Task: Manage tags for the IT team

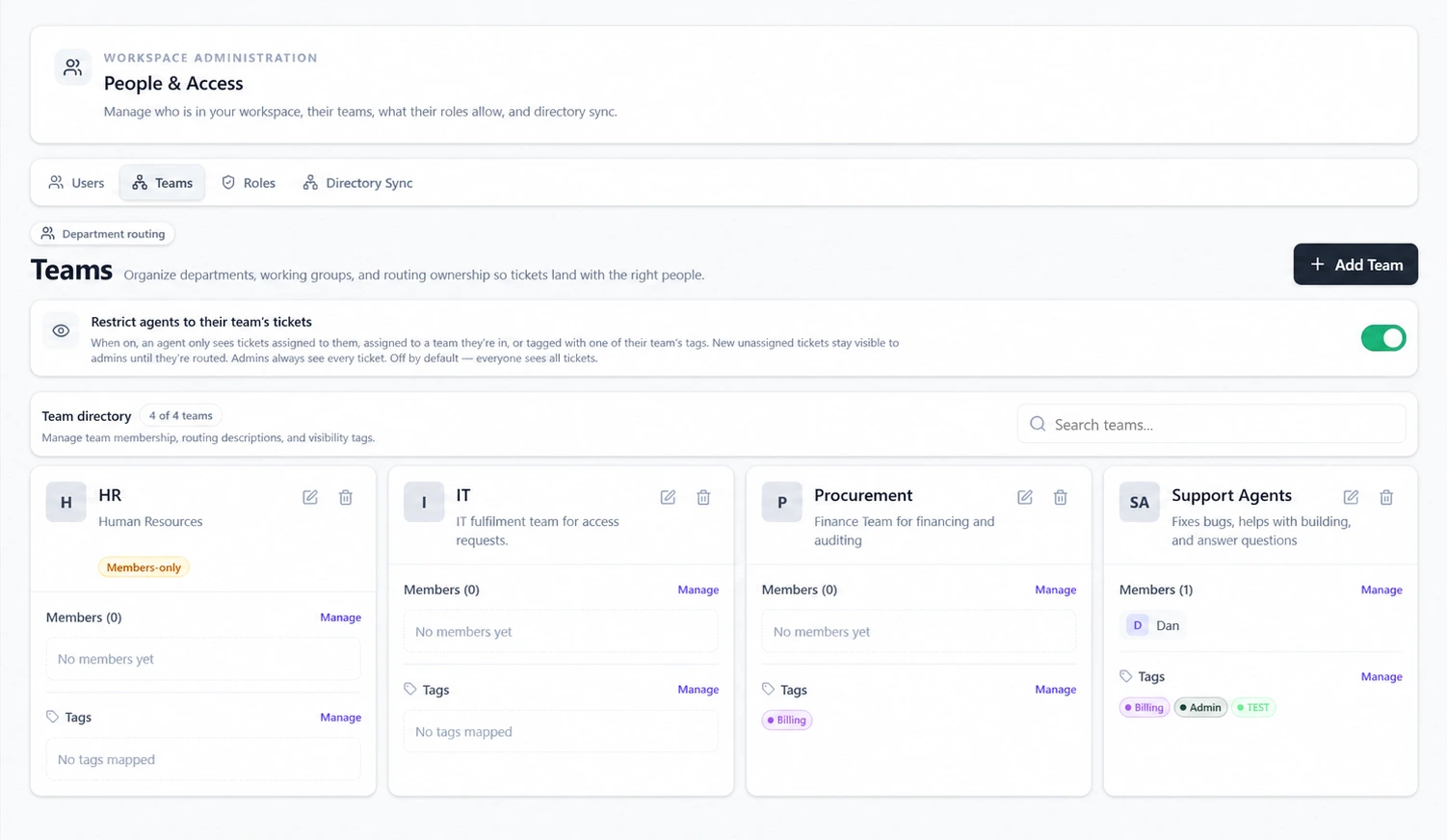Action: (x=697, y=690)
